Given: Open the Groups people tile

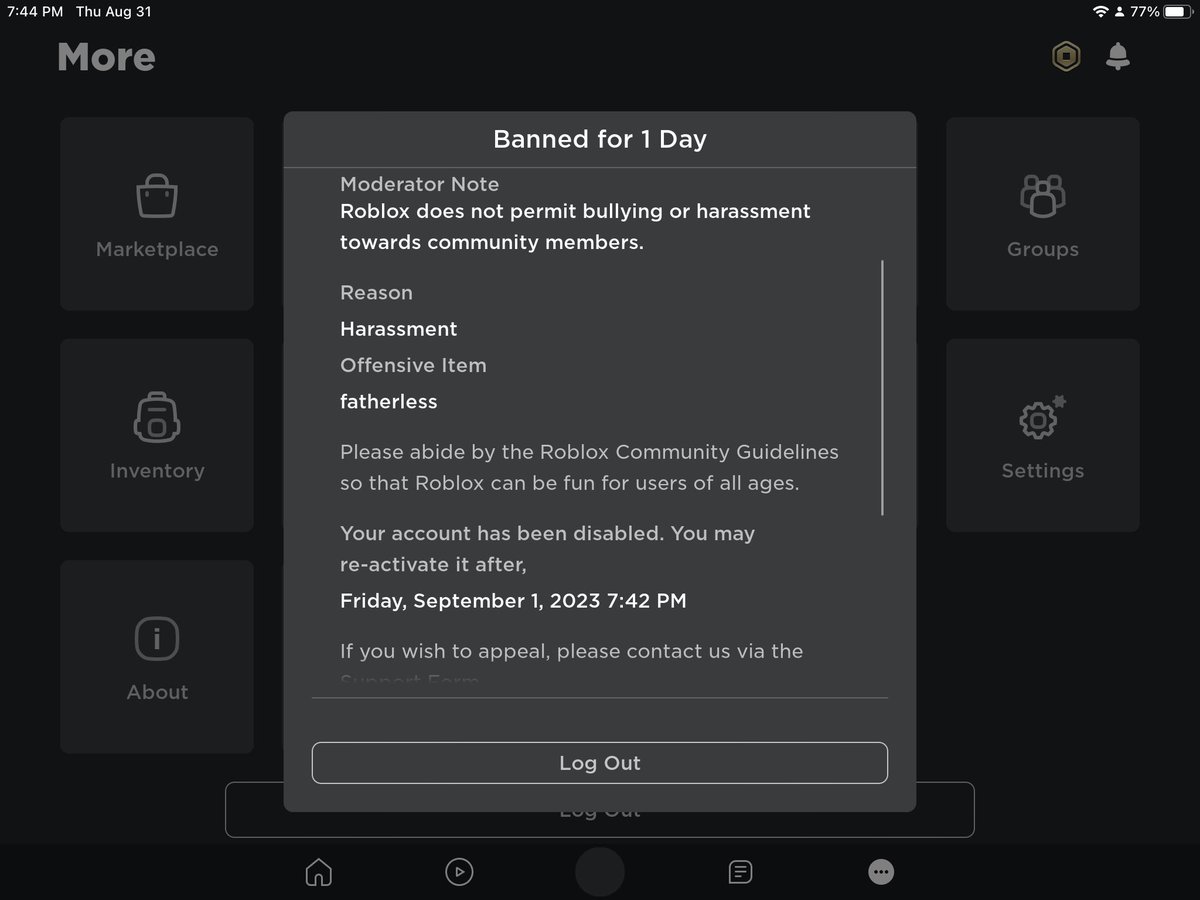Looking at the screenshot, I should click(1043, 214).
